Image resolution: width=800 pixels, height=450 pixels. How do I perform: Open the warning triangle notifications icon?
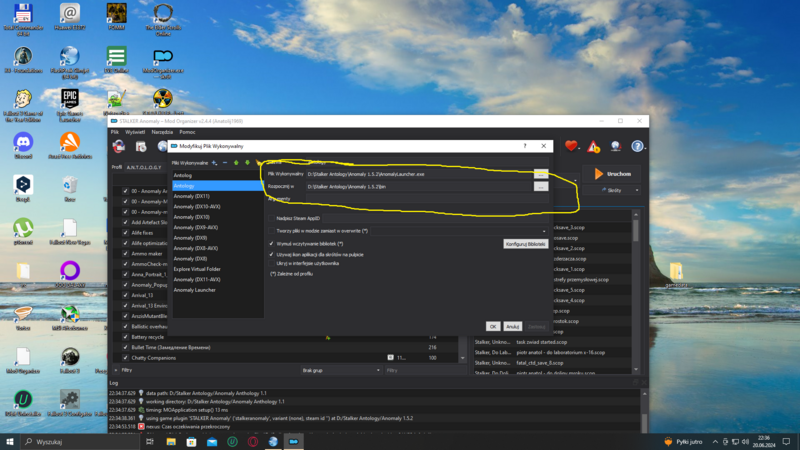point(594,146)
